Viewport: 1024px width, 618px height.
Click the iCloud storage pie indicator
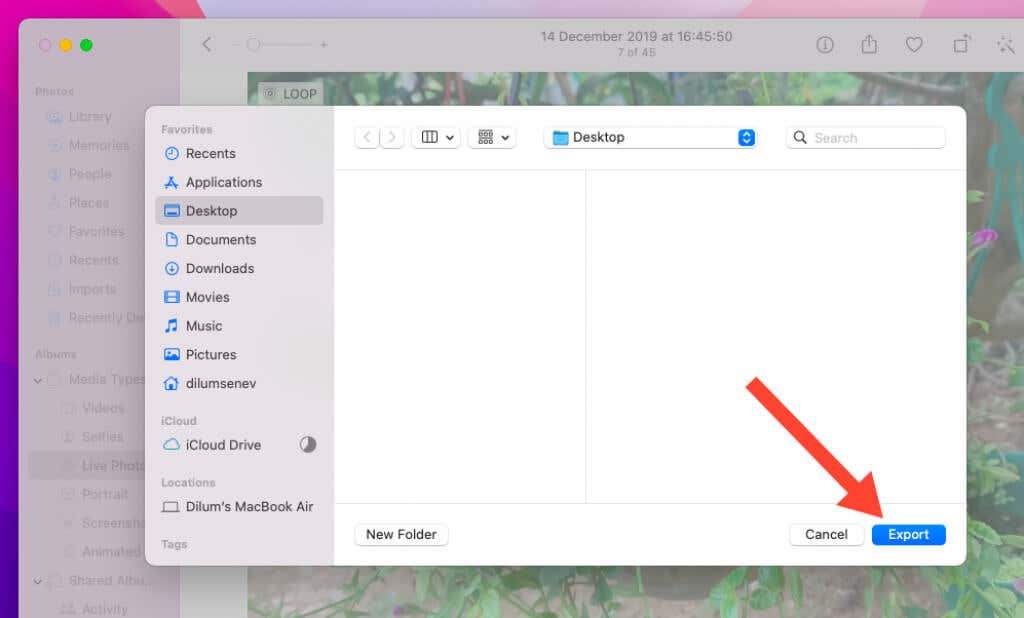point(308,445)
